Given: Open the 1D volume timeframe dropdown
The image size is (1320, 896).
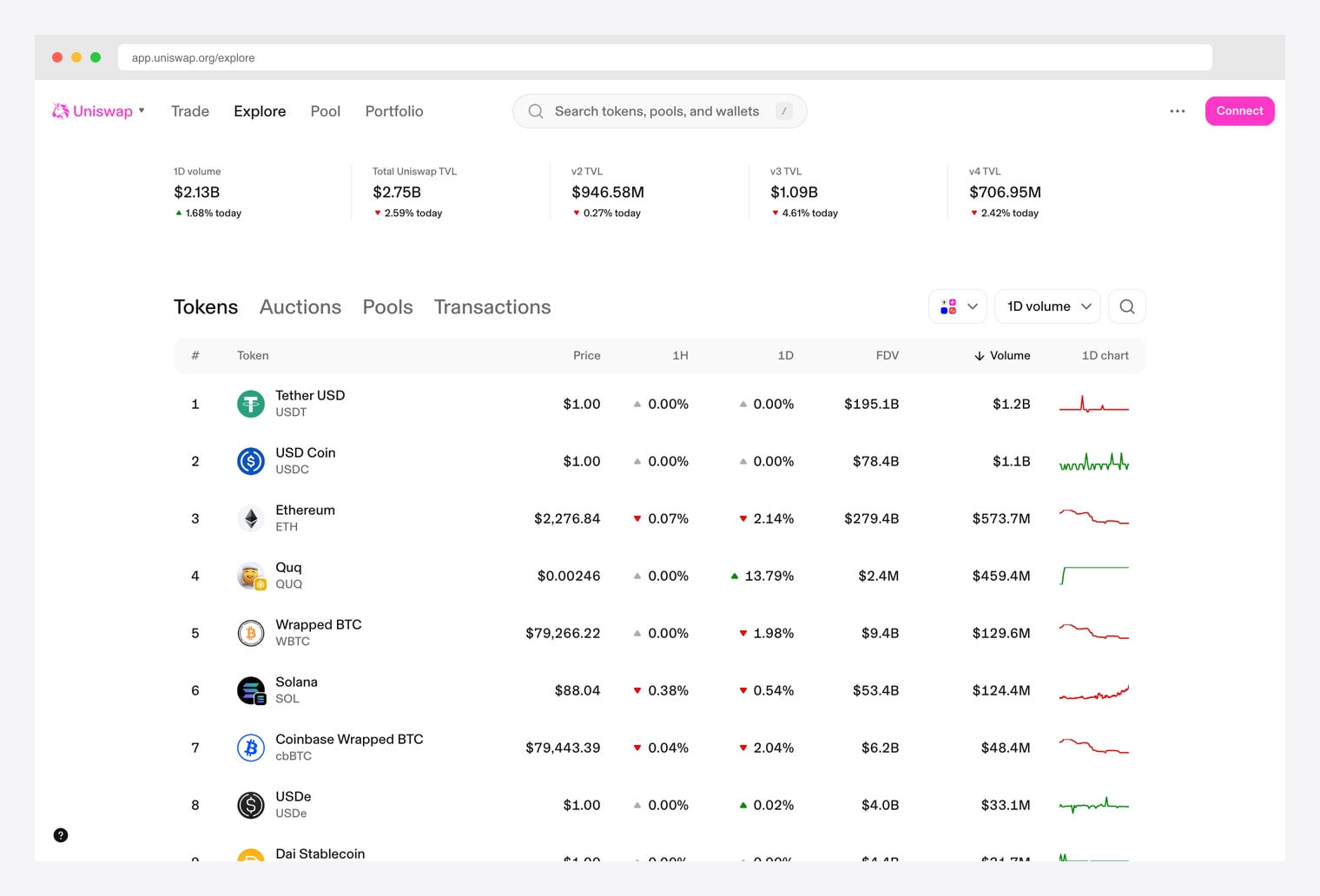Looking at the screenshot, I should tap(1048, 306).
